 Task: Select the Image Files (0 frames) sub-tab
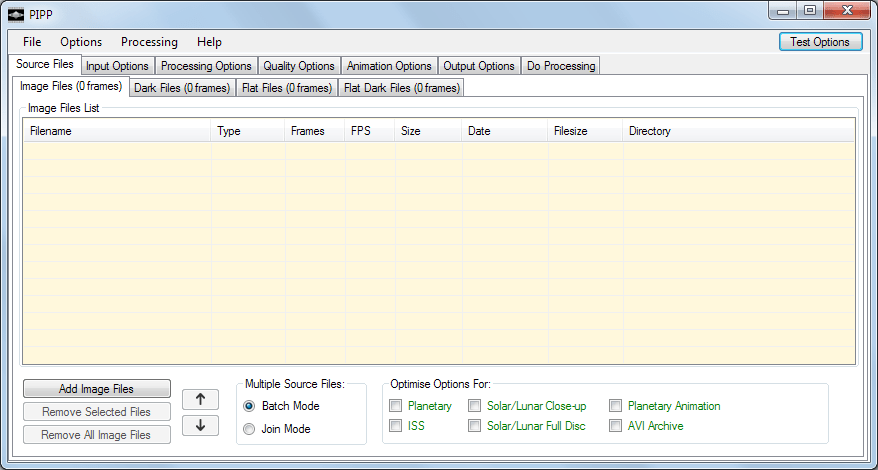tap(71, 86)
